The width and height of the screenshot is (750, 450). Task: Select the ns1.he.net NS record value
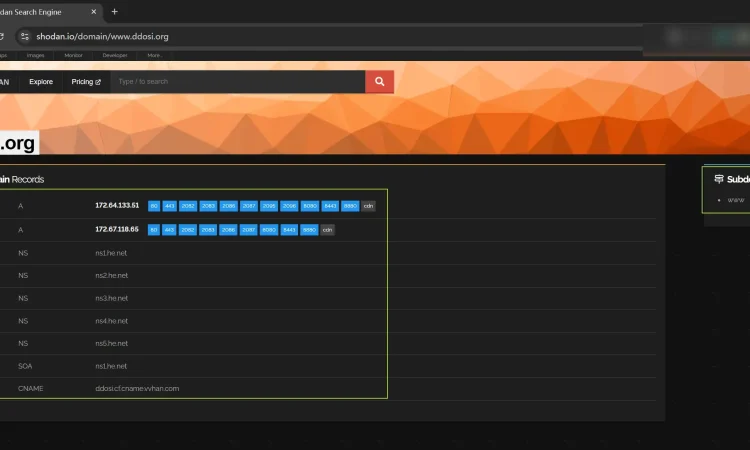click(111, 253)
